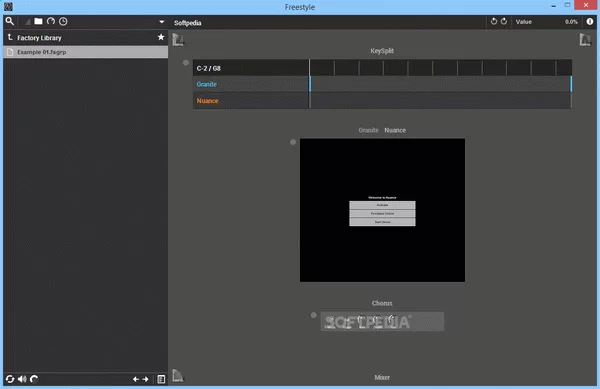The height and width of the screenshot is (389, 600).
Task: Click the bottom-left rack icon near Mixer
Action: pyautogui.click(x=178, y=375)
